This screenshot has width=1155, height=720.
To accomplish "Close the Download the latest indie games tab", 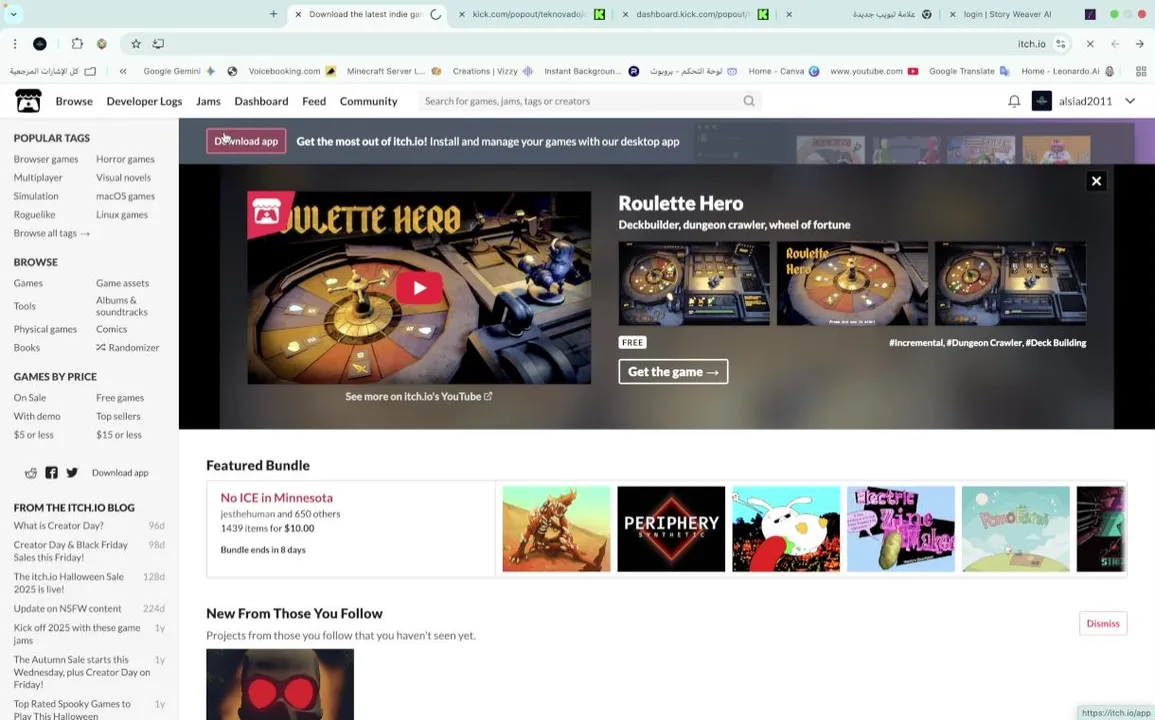I will [298, 14].
